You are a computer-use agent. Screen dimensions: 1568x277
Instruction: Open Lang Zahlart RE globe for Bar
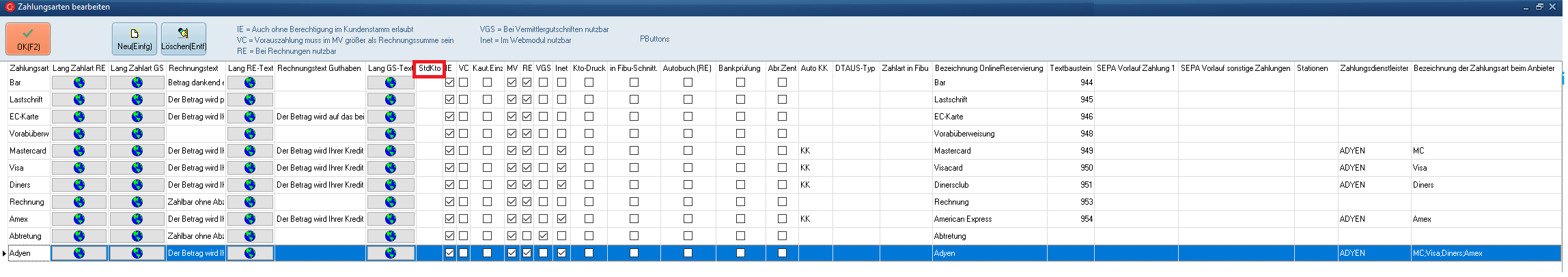(x=79, y=83)
